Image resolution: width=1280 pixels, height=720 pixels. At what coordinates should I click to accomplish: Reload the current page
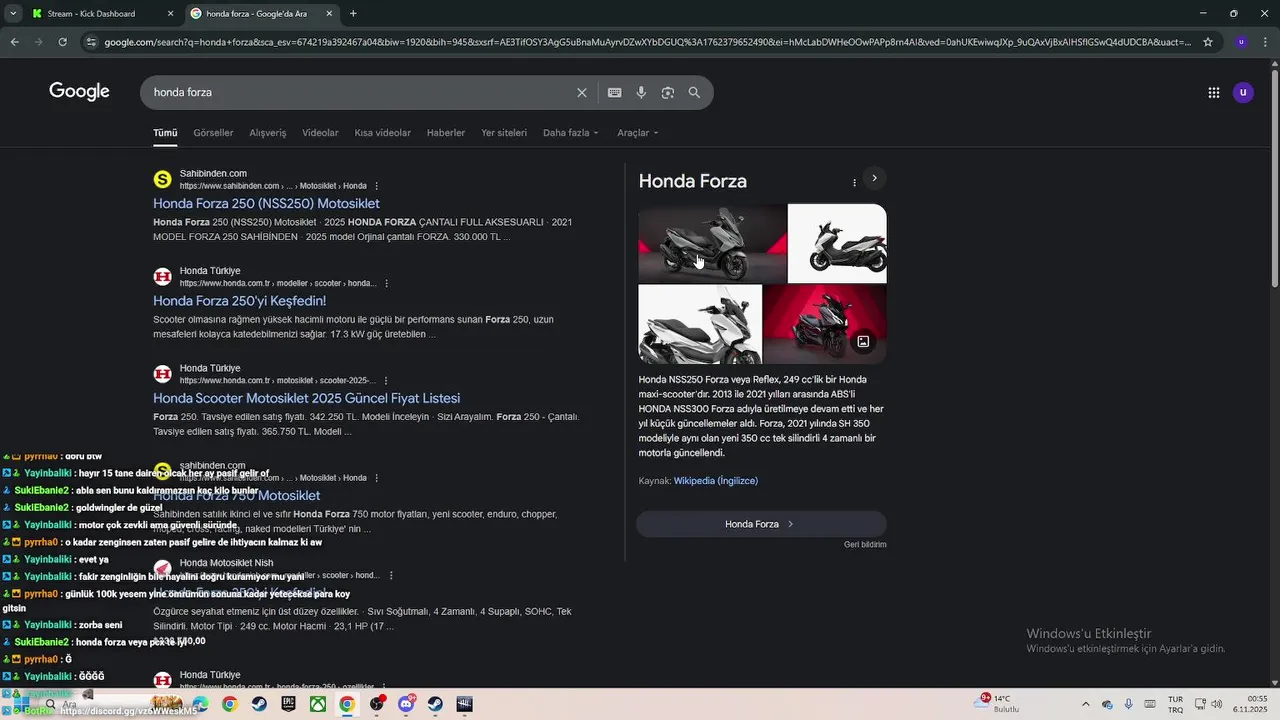pos(62,42)
